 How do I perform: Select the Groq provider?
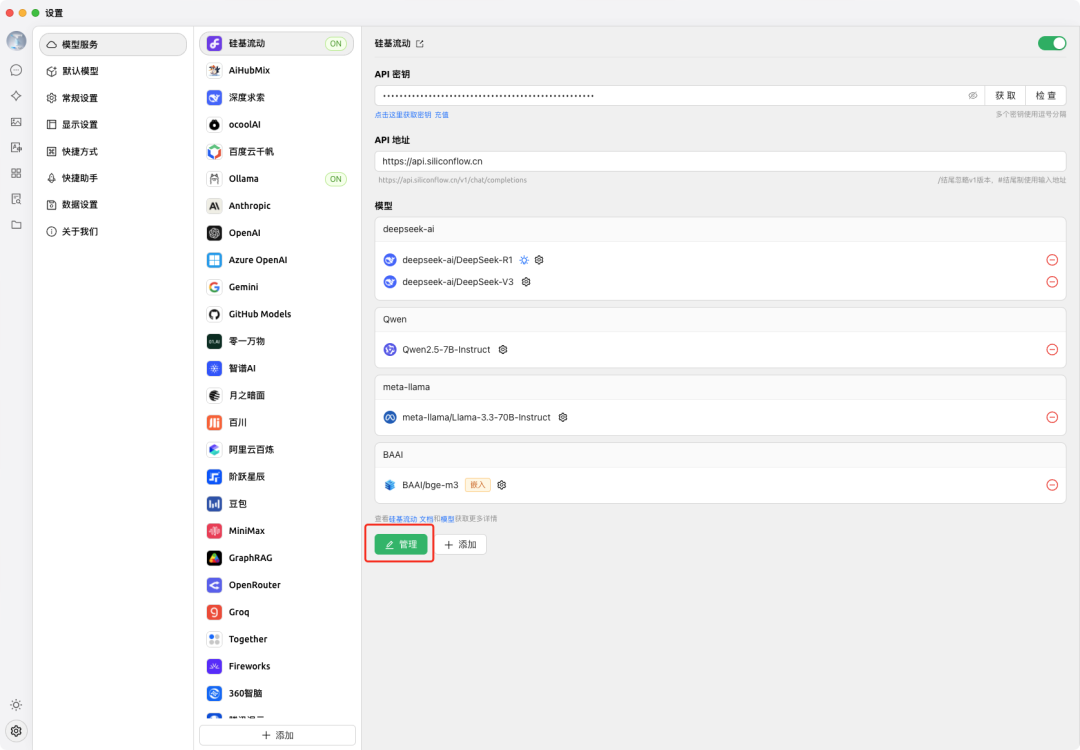[277, 612]
